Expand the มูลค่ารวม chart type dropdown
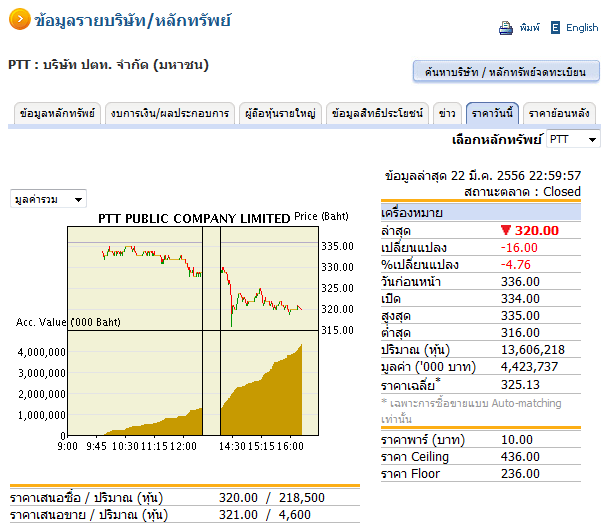 click(48, 199)
